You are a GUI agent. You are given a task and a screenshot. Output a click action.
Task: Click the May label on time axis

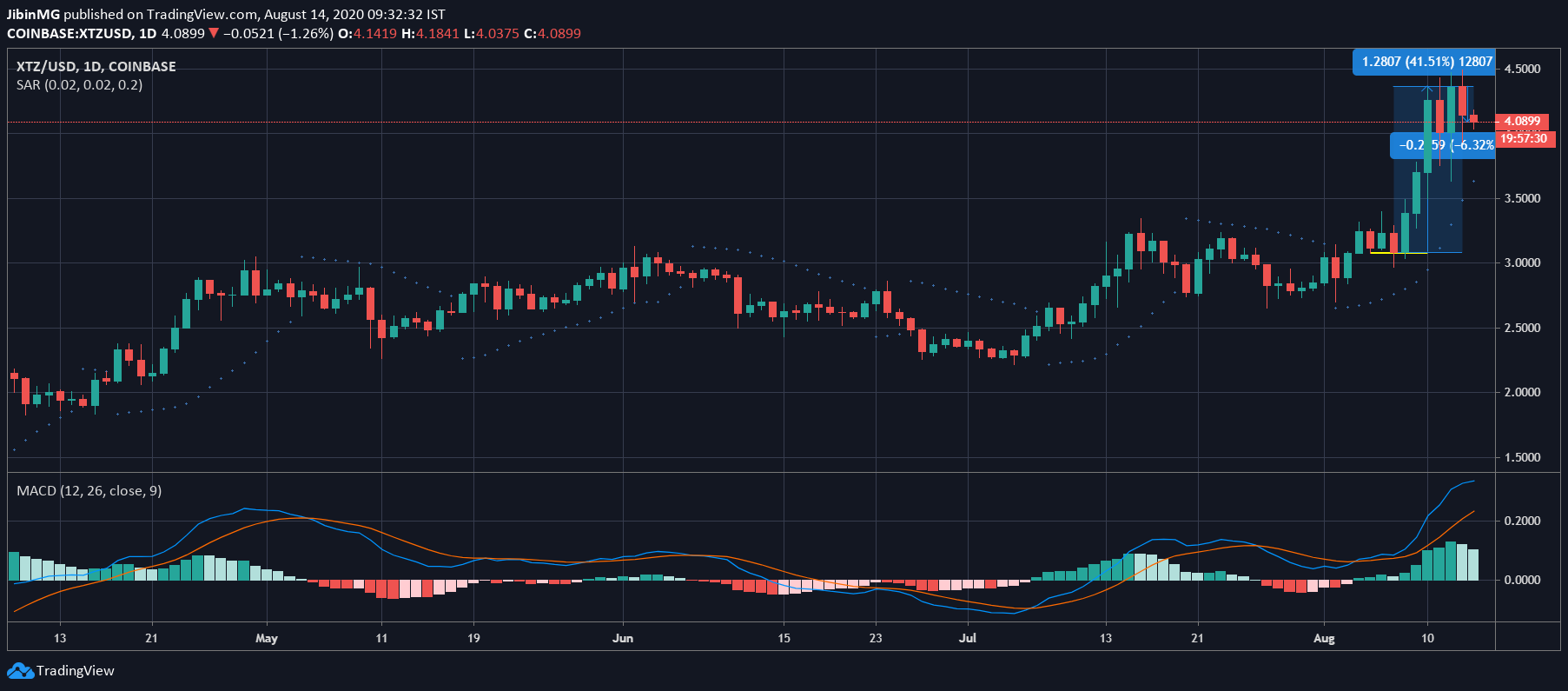267,638
